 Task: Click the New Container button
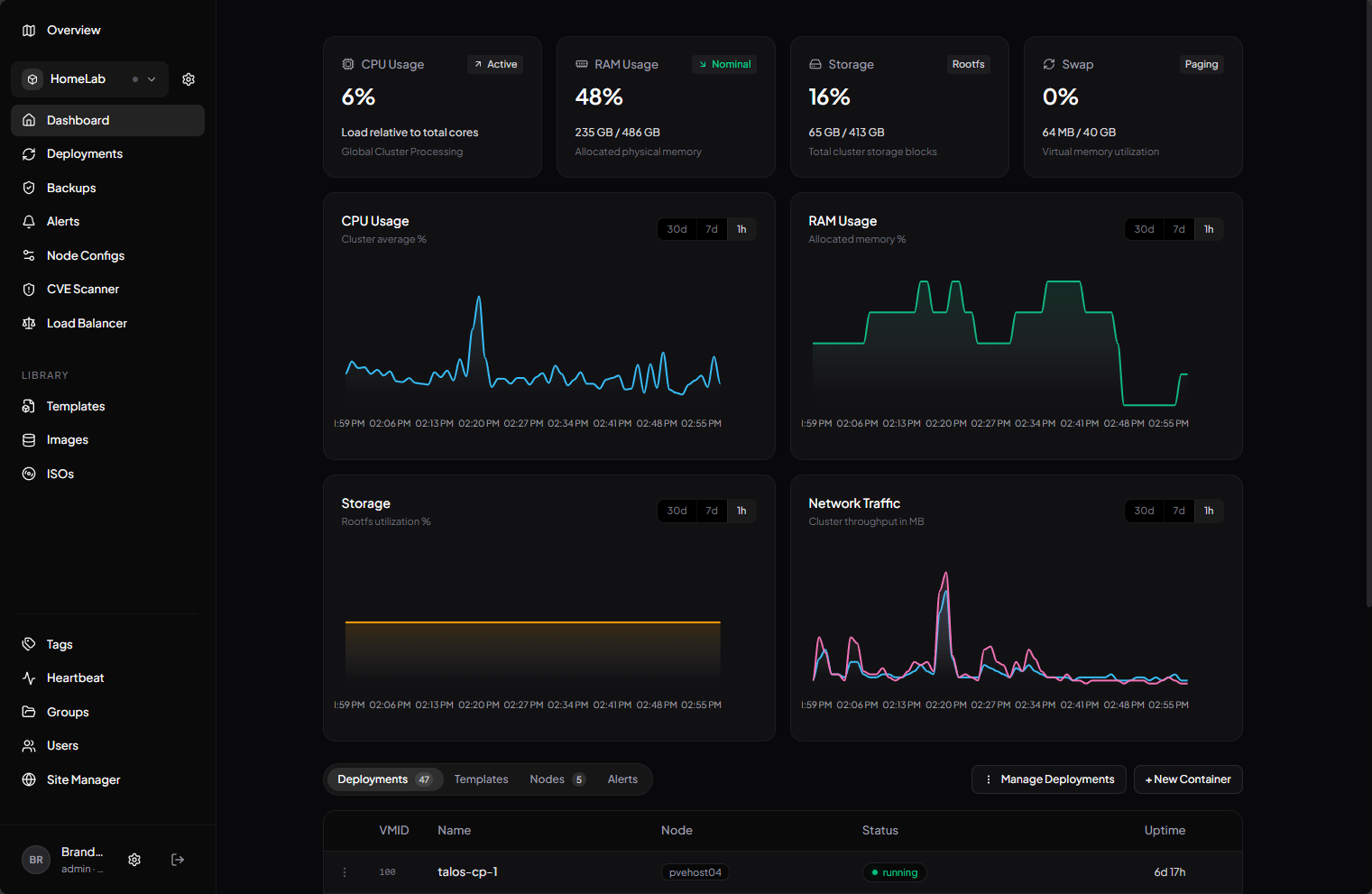(x=1187, y=779)
